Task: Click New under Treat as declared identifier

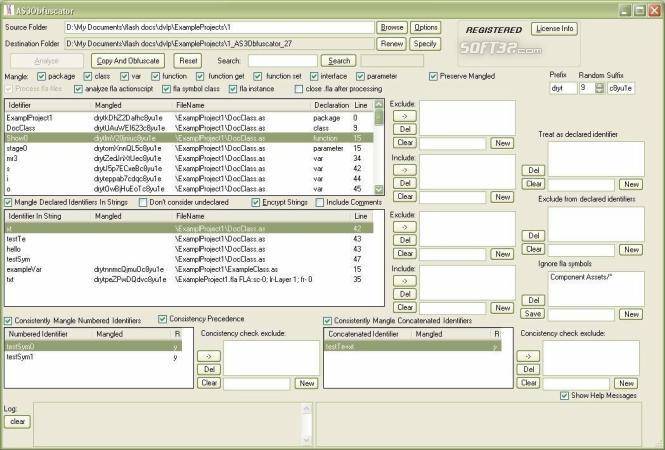Action: (x=631, y=184)
